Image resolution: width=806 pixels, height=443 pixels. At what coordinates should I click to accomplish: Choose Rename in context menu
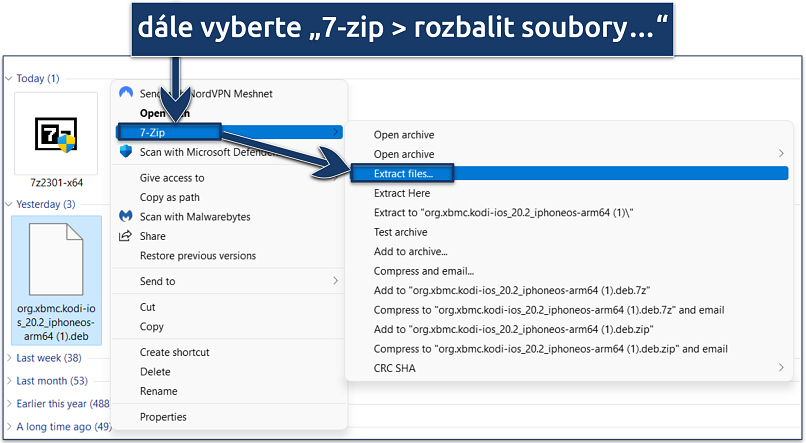(x=159, y=391)
